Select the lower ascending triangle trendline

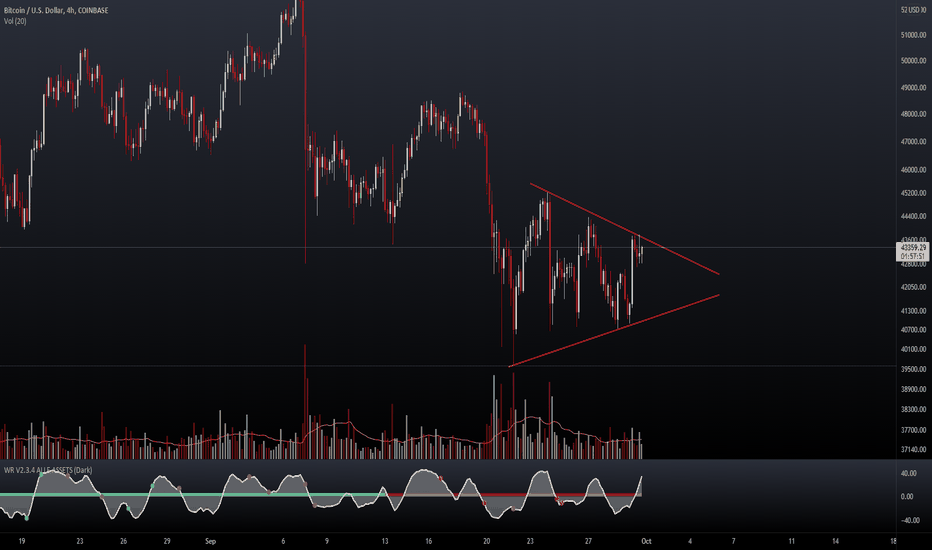click(x=614, y=331)
